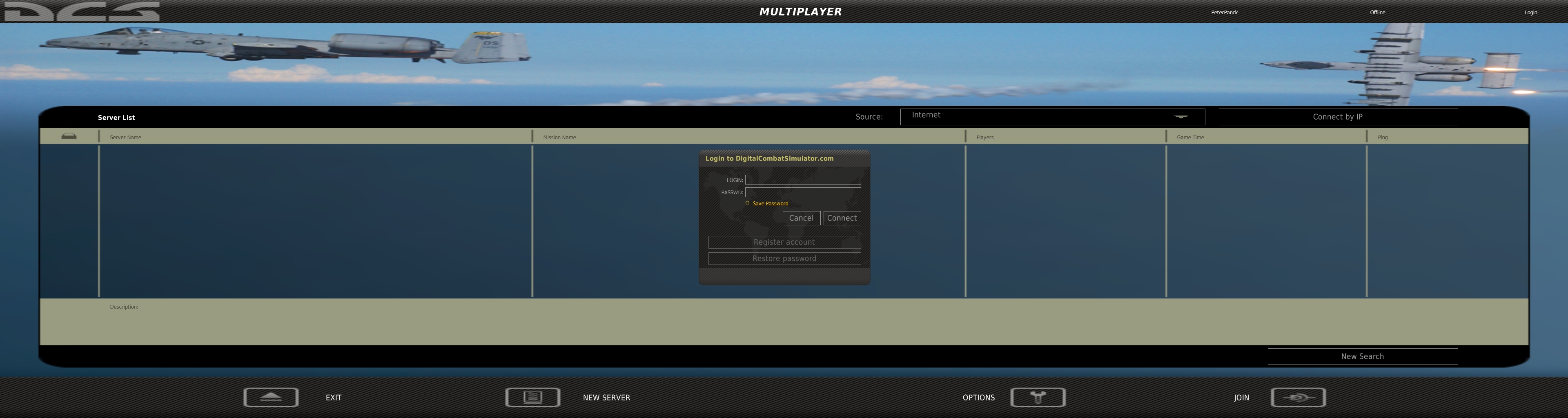Focus the PASSWD input field
1568x418 pixels.
coord(803,192)
